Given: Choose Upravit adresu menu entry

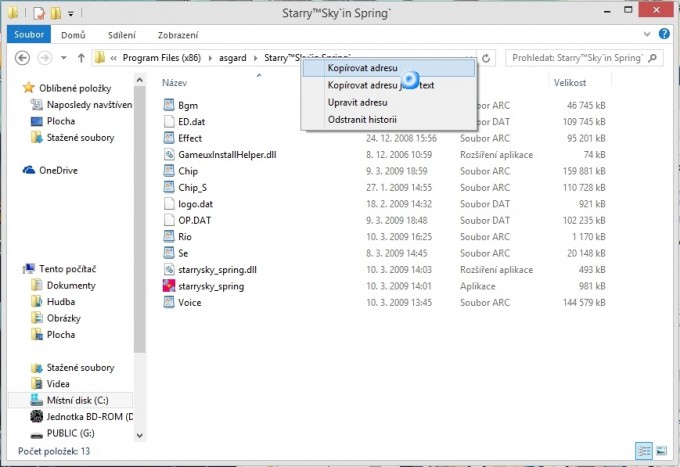Looking at the screenshot, I should (389, 103).
